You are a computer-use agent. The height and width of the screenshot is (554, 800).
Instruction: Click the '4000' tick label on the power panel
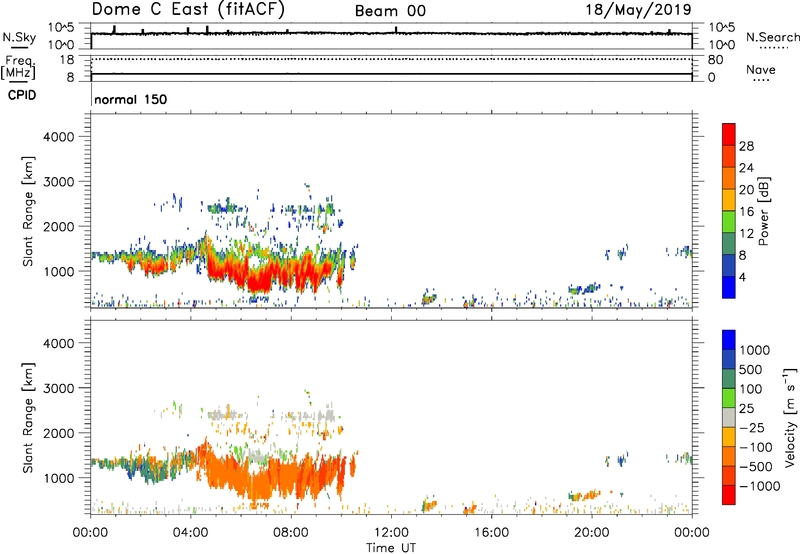(59, 137)
